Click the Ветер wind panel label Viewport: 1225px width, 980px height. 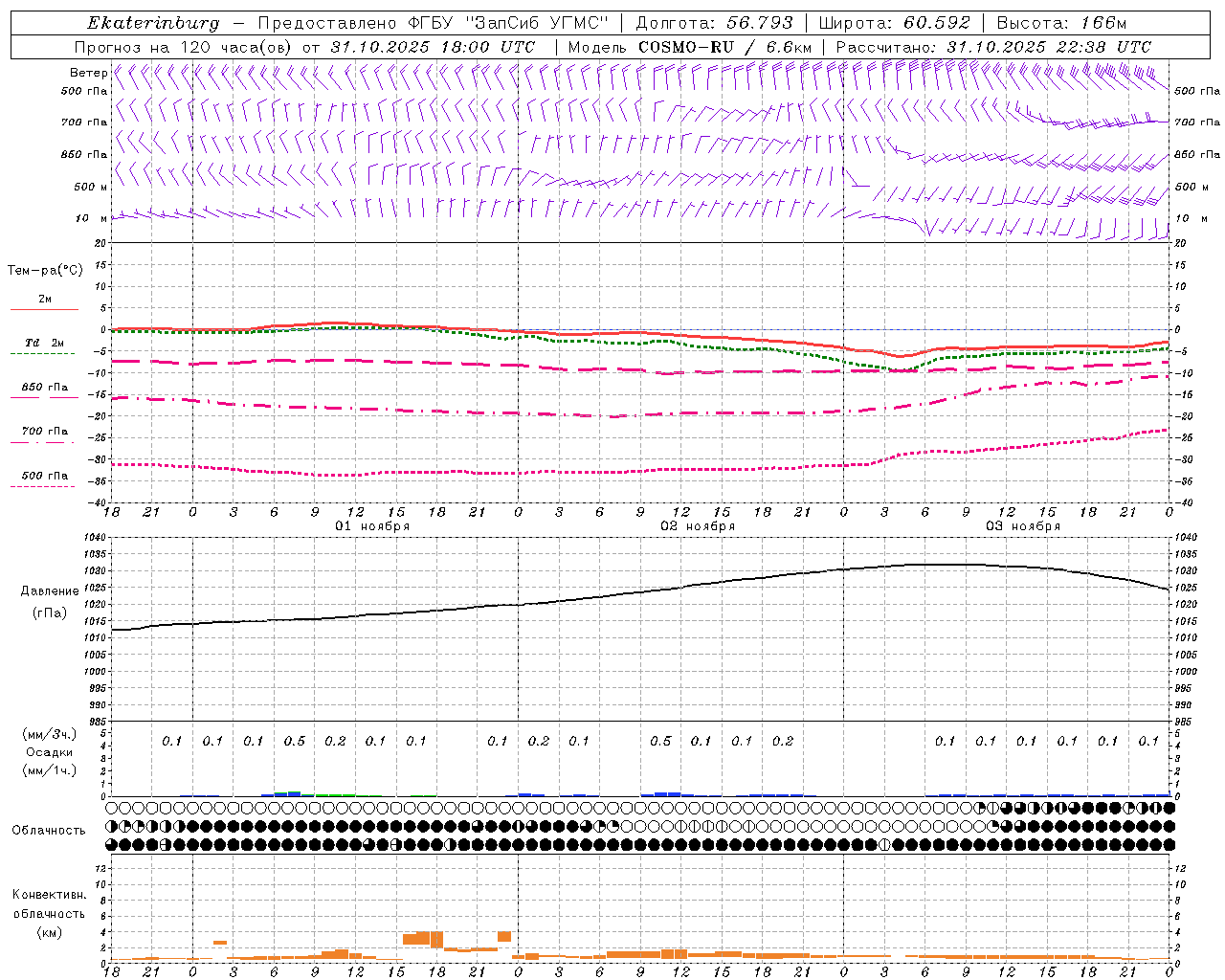coord(88,73)
